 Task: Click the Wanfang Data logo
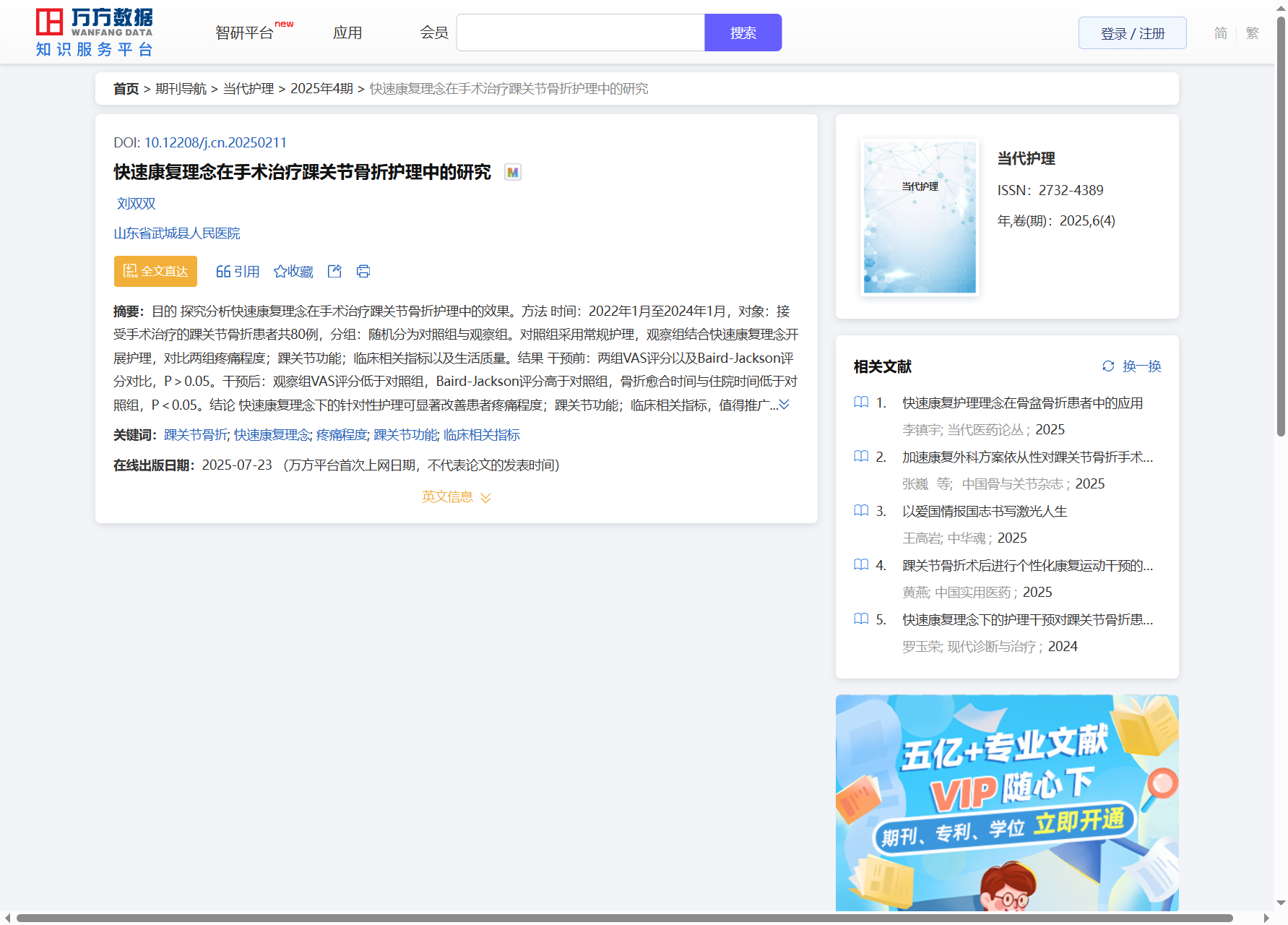coord(95,33)
